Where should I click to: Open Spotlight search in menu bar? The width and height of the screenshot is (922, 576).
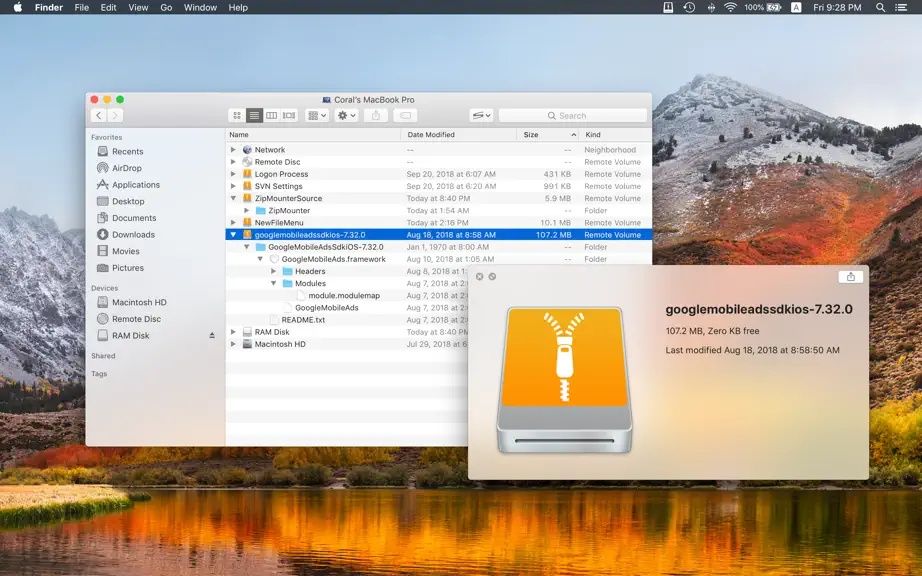(880, 8)
